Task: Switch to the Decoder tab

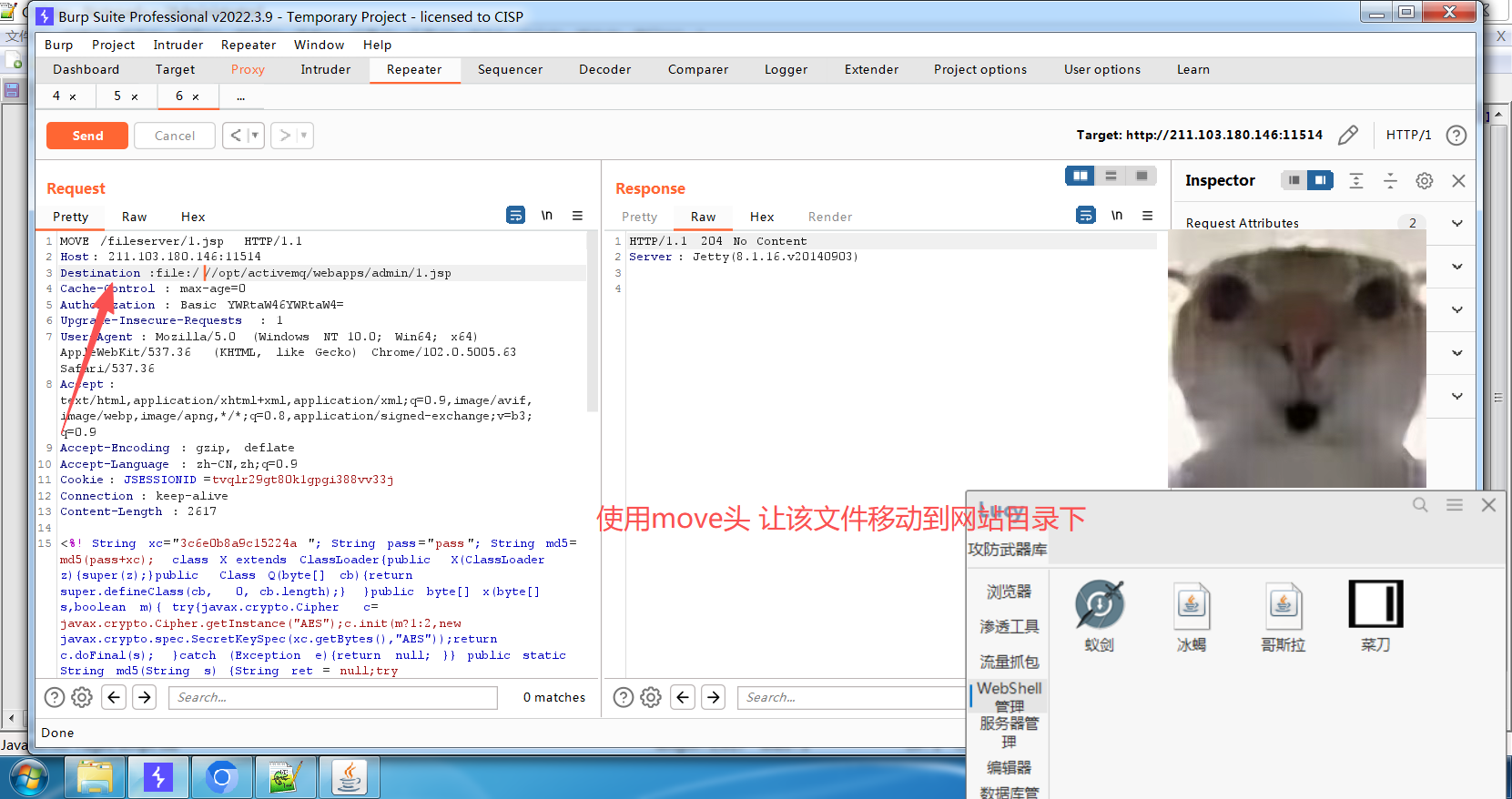Action: tap(604, 69)
